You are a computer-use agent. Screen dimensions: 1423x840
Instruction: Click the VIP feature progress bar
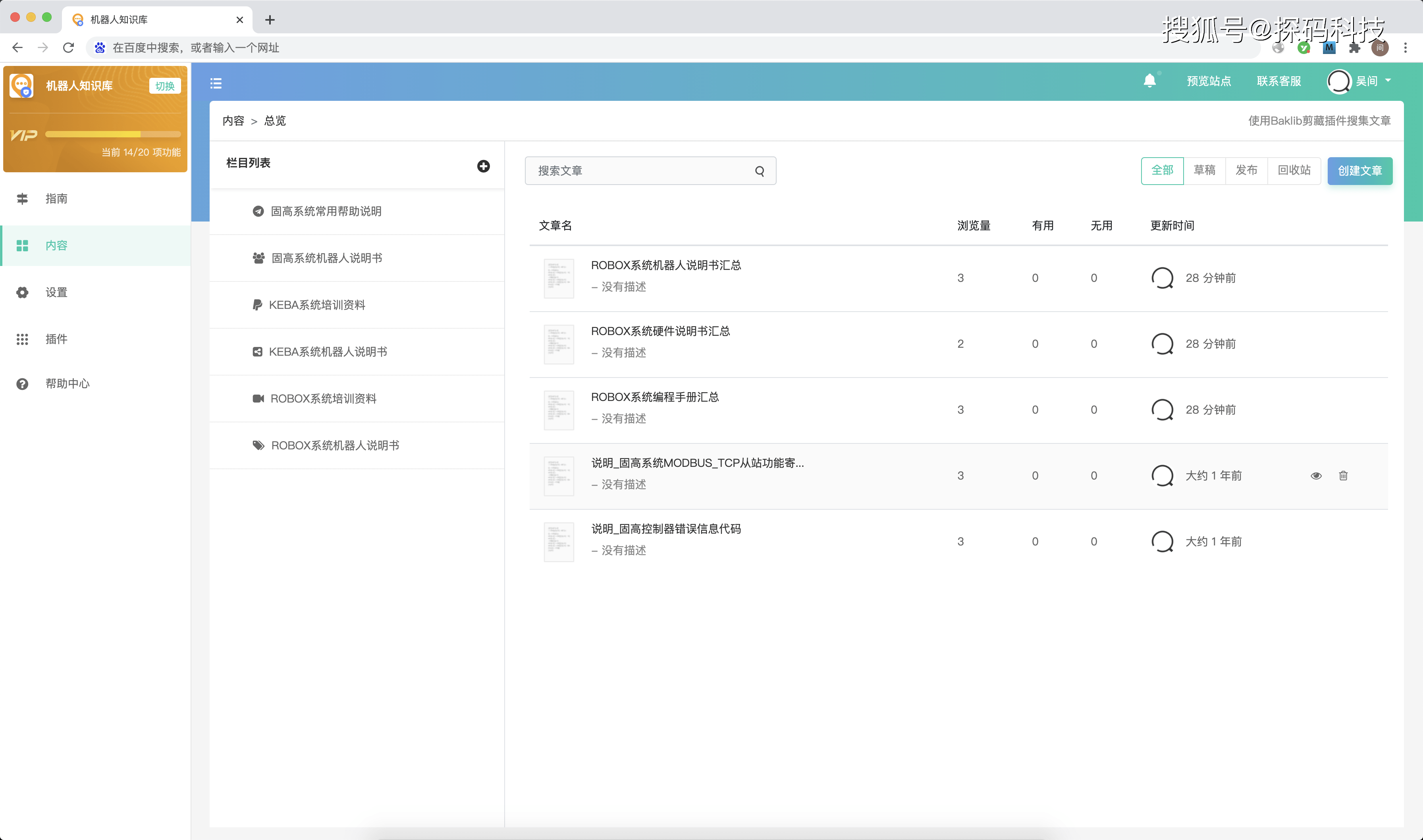112,134
